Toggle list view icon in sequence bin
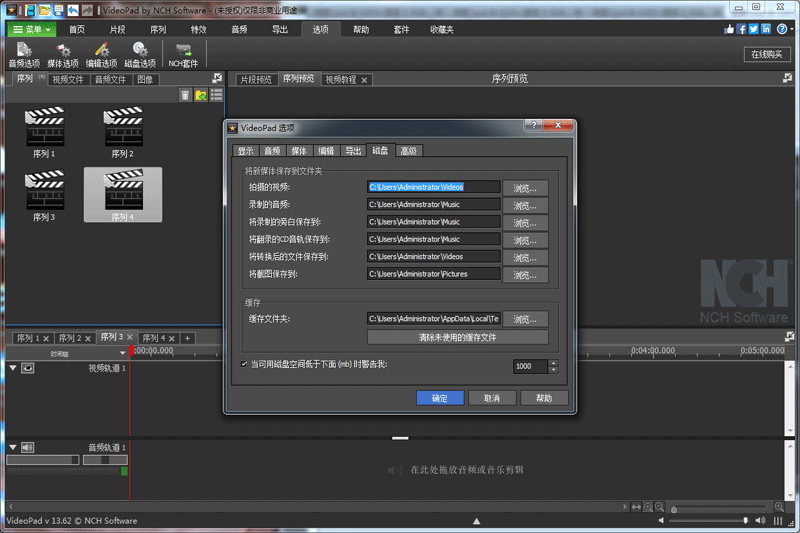This screenshot has height=533, width=800. pos(216,95)
